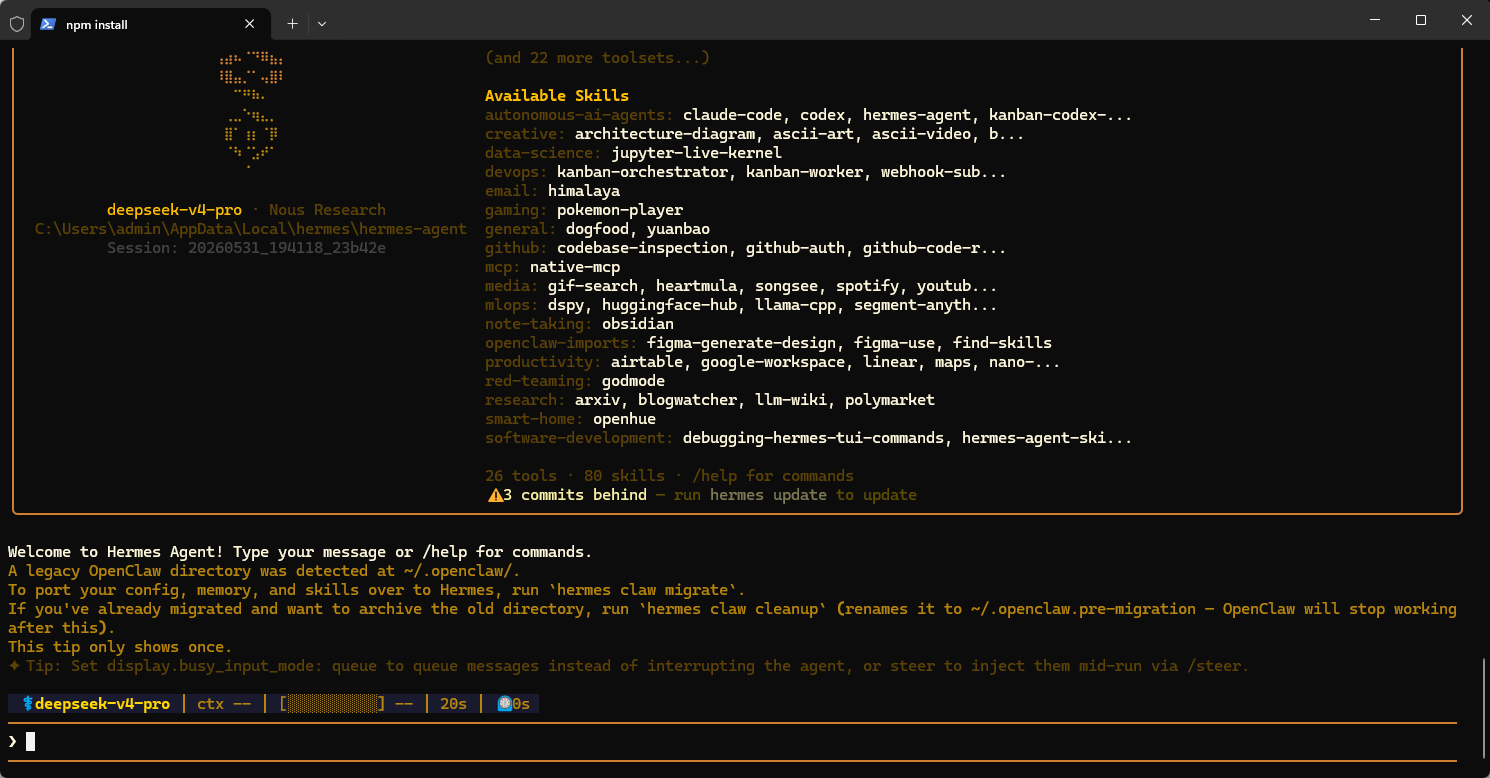Click the 'himalaya' email skill

point(584,191)
